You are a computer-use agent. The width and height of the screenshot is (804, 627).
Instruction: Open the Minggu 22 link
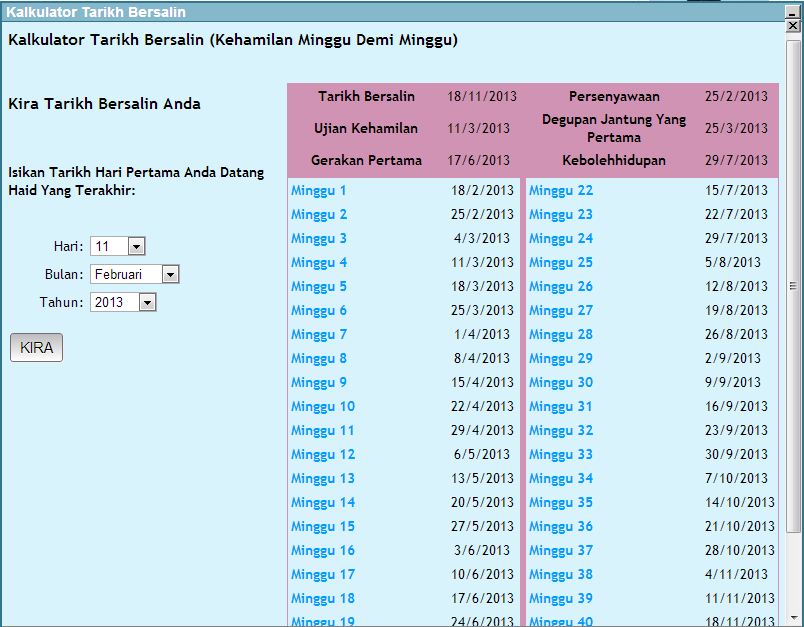[561, 191]
